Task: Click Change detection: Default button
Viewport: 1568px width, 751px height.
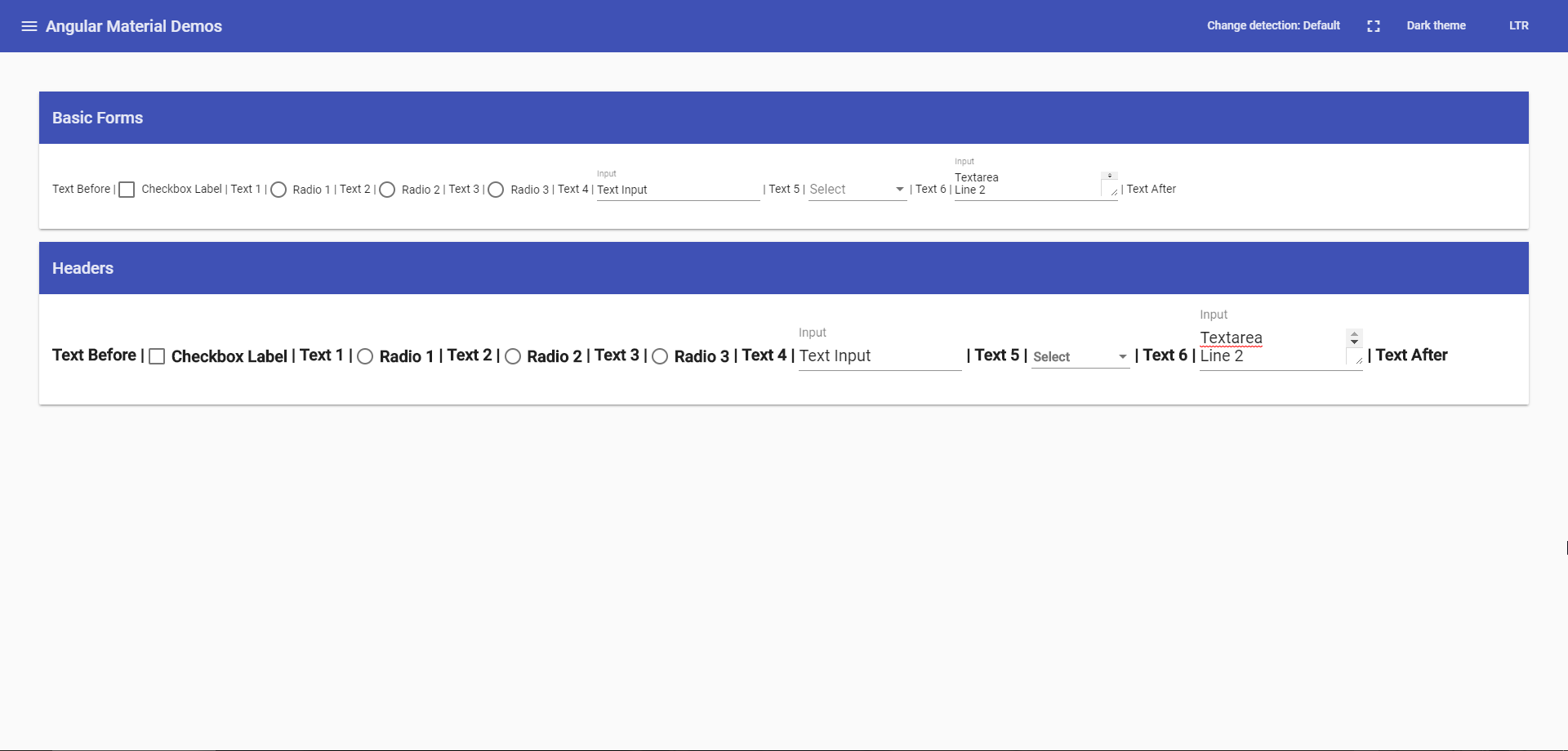Action: click(1273, 26)
